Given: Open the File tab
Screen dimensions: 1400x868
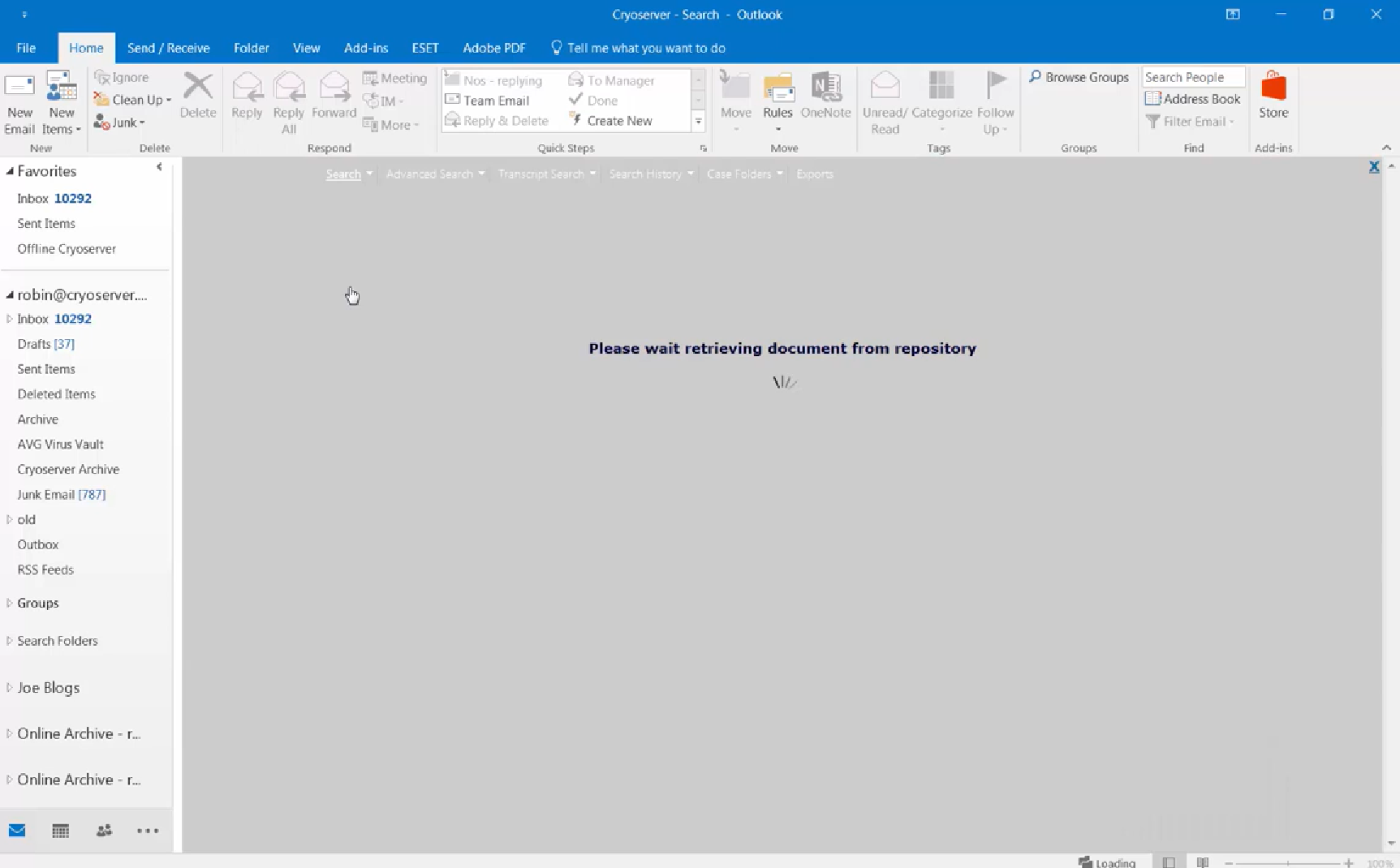Looking at the screenshot, I should pos(26,48).
